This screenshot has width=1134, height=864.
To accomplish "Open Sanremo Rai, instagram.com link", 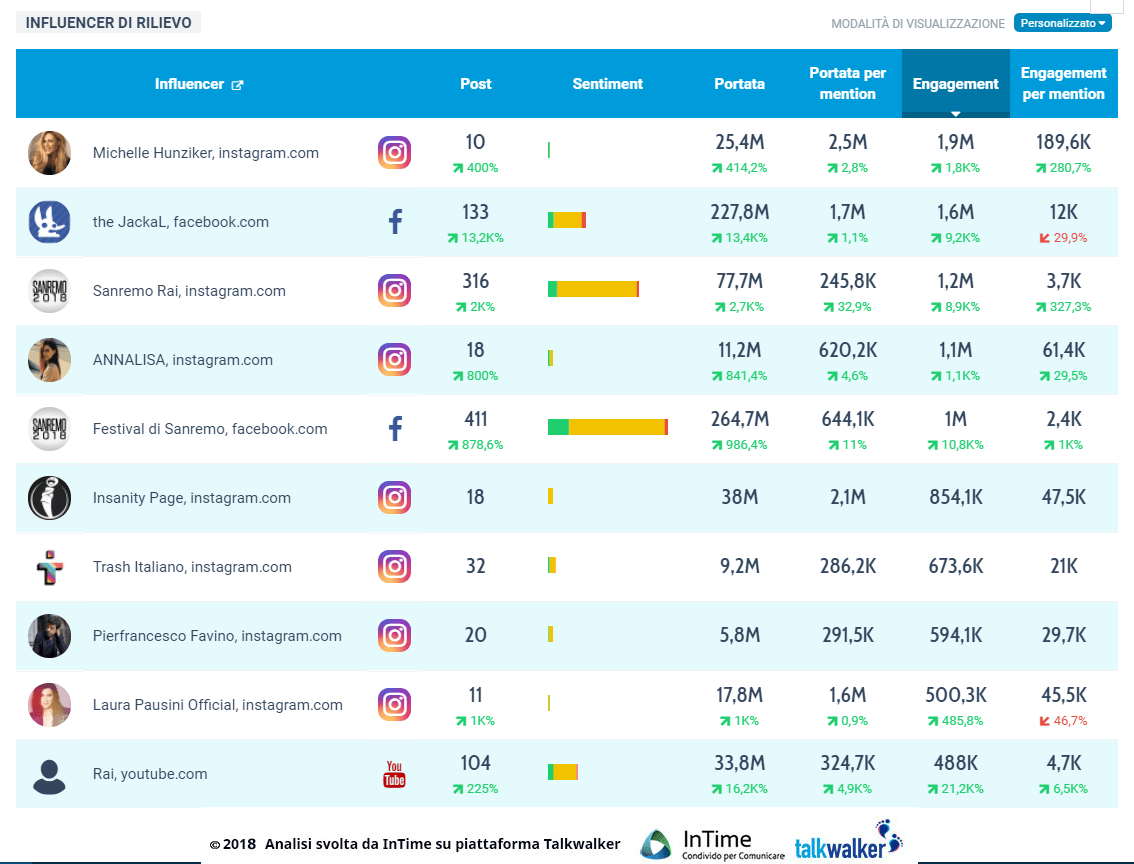I will (189, 291).
